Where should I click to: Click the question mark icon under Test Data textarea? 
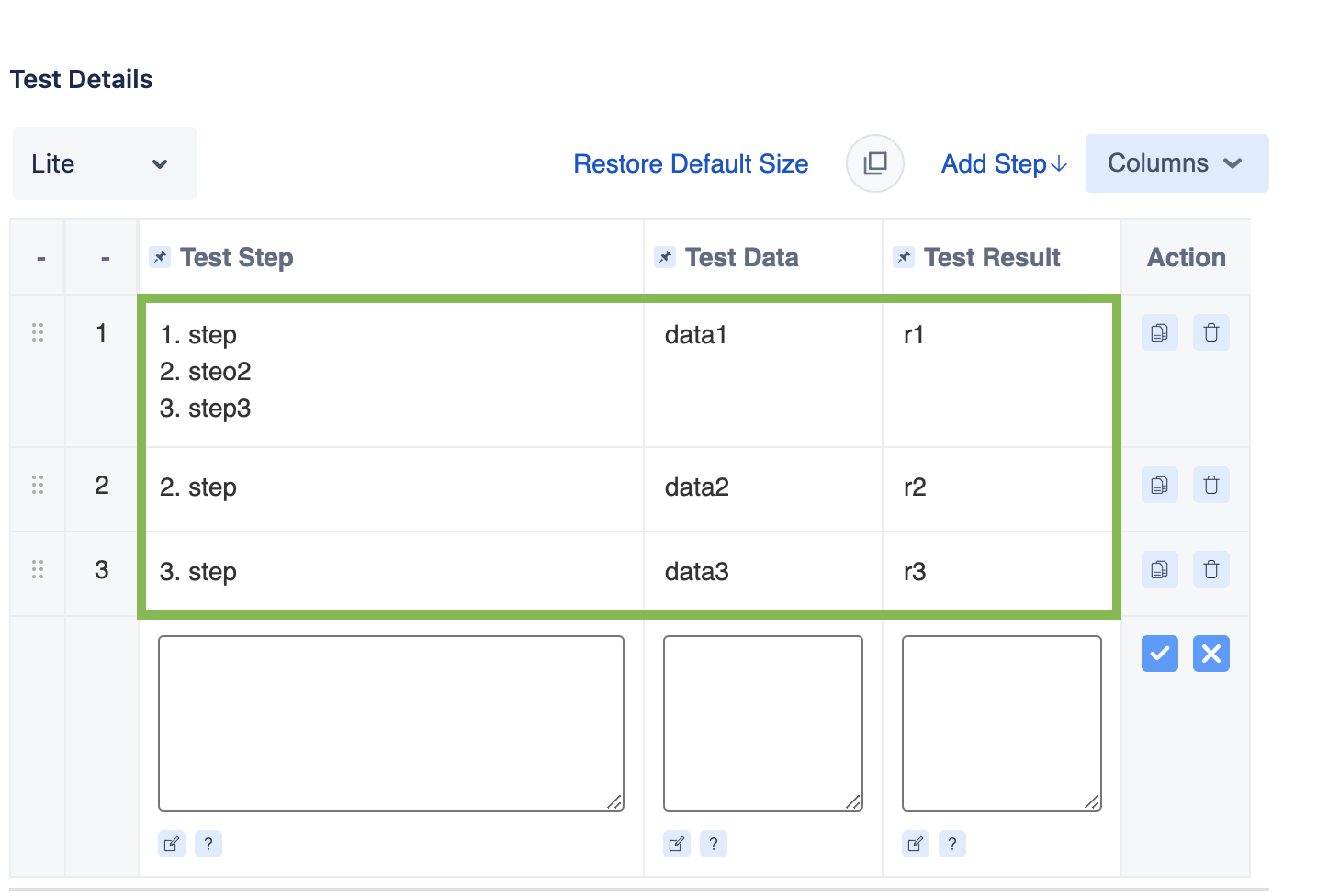pyautogui.click(x=714, y=843)
